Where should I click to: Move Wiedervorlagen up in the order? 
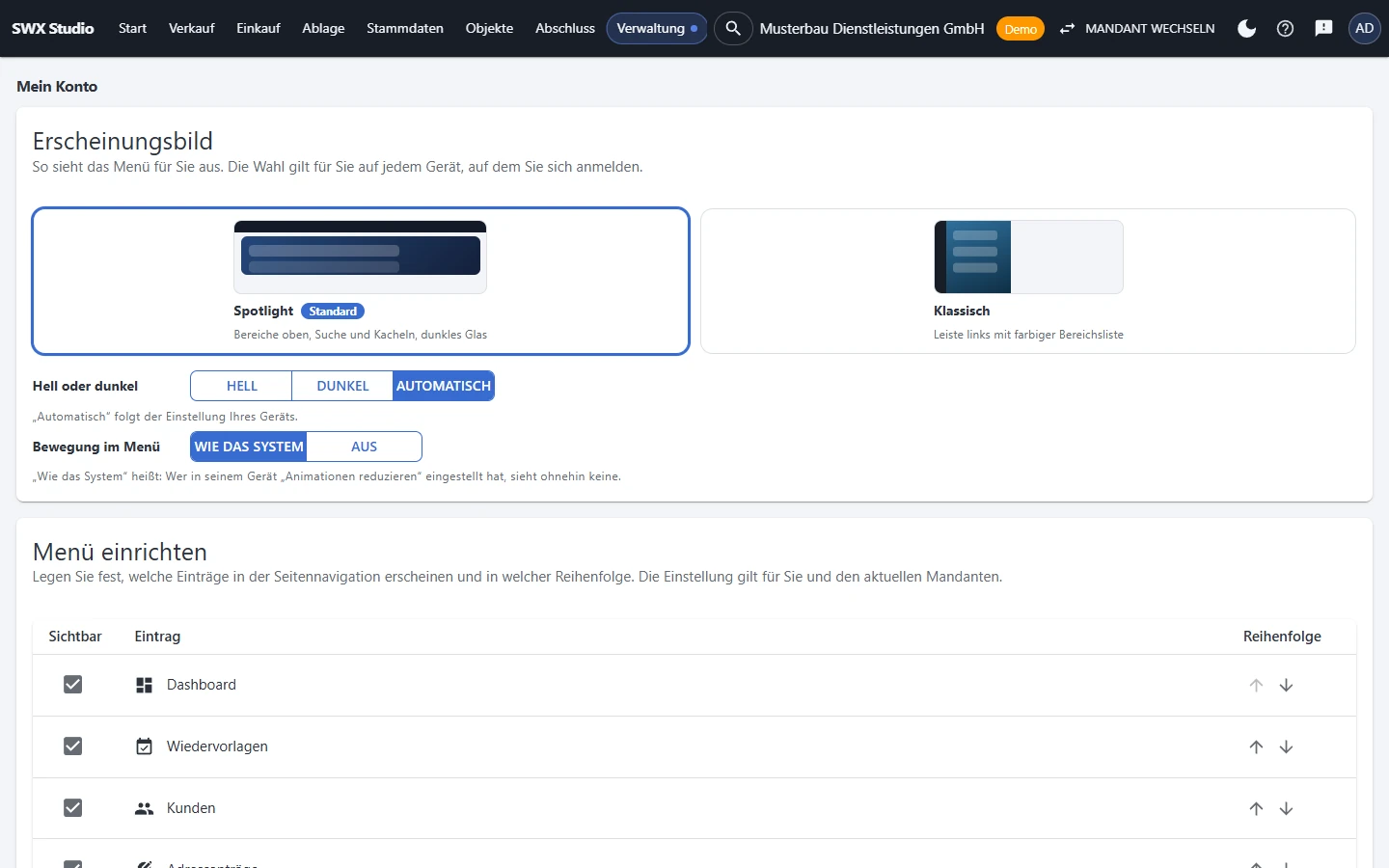pos(1256,746)
